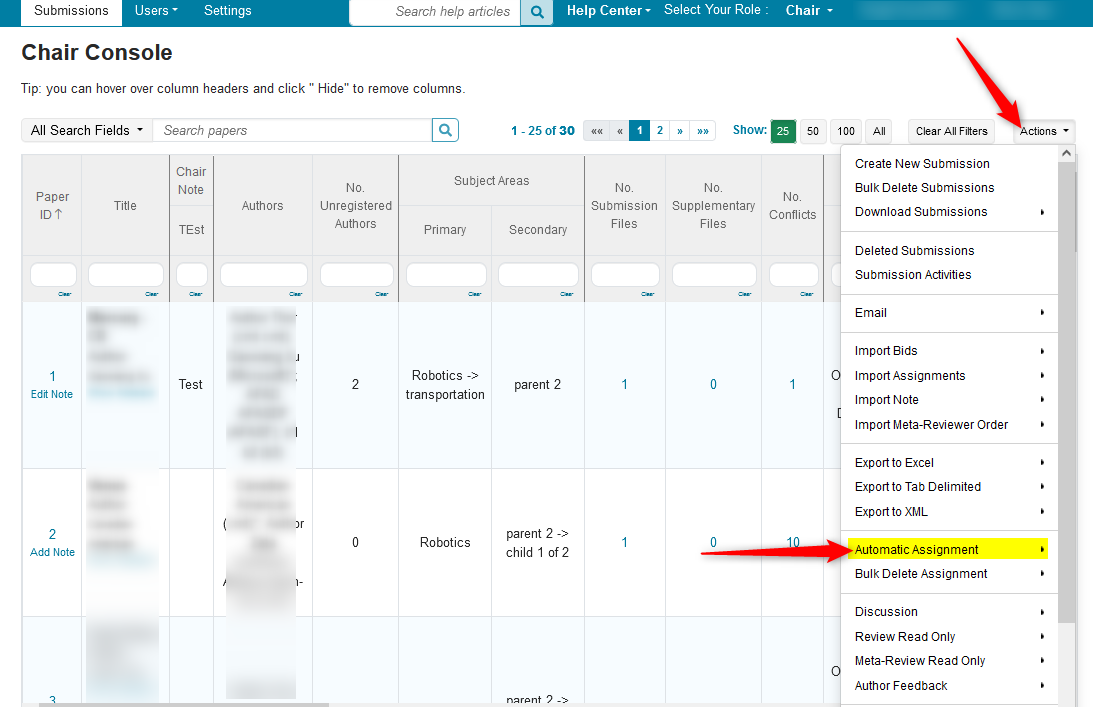Clear the No. Conflicts filter
1093x707 pixels.
(x=807, y=294)
